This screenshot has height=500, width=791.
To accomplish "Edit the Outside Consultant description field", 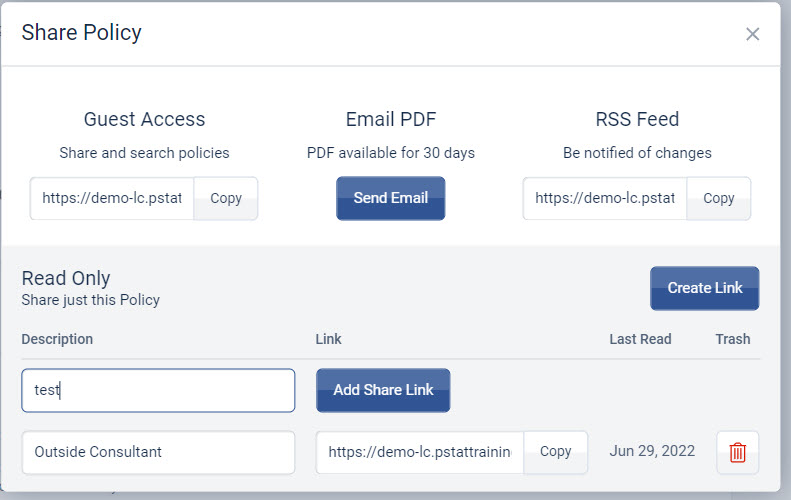I will 158,452.
